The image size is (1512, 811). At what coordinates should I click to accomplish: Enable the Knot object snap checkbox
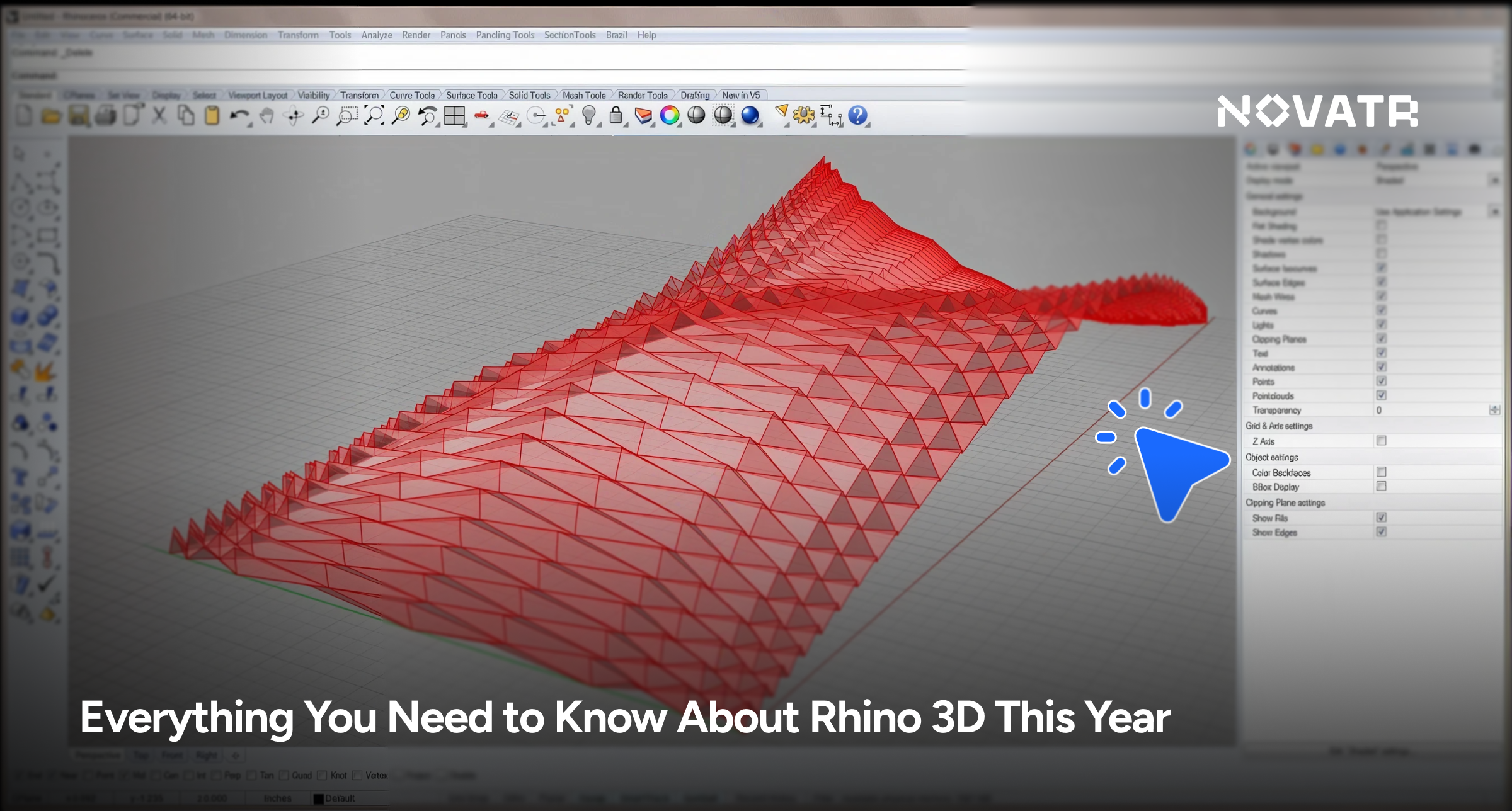[x=322, y=775]
